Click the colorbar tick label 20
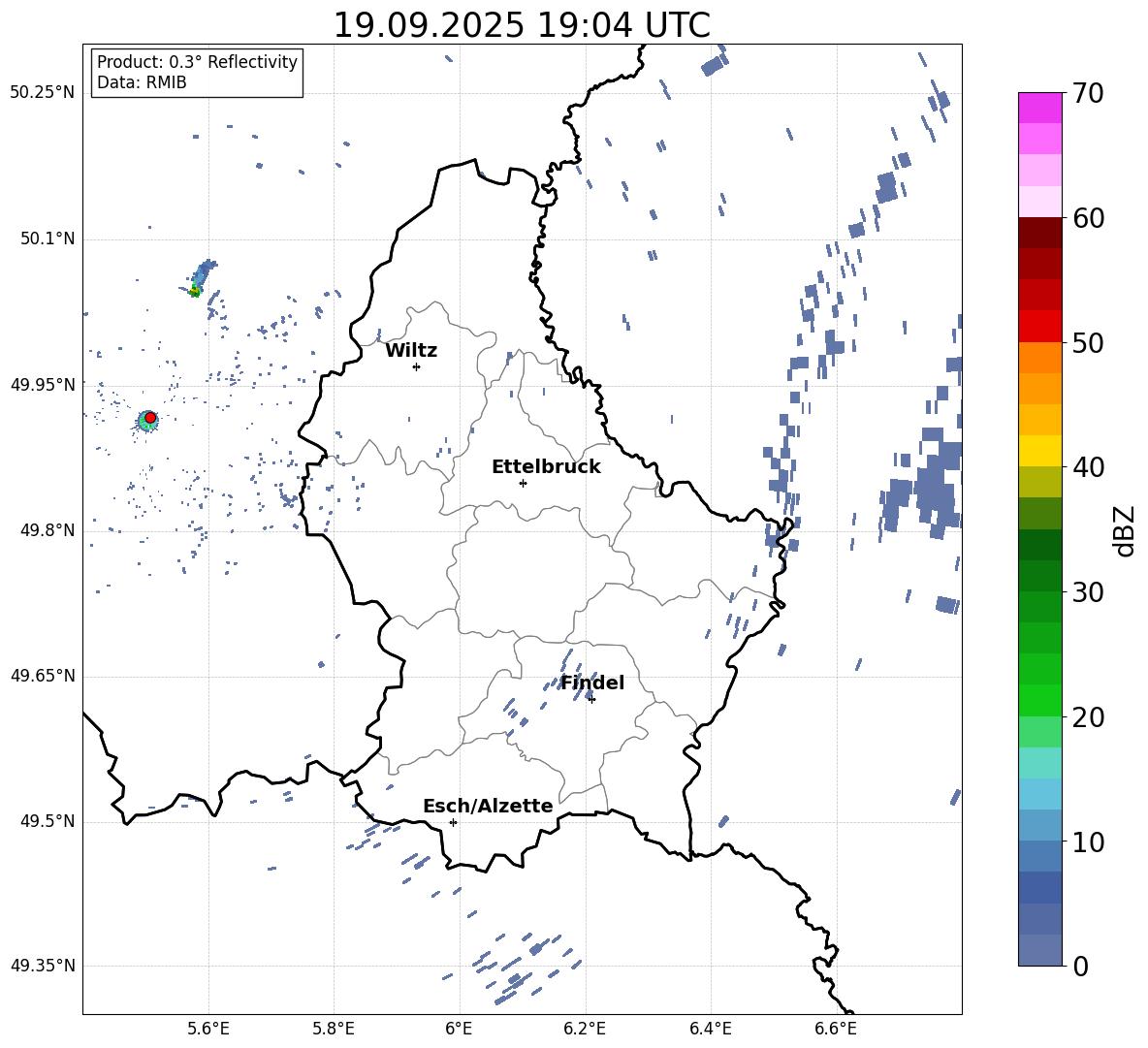1148x1048 pixels. (x=1089, y=717)
